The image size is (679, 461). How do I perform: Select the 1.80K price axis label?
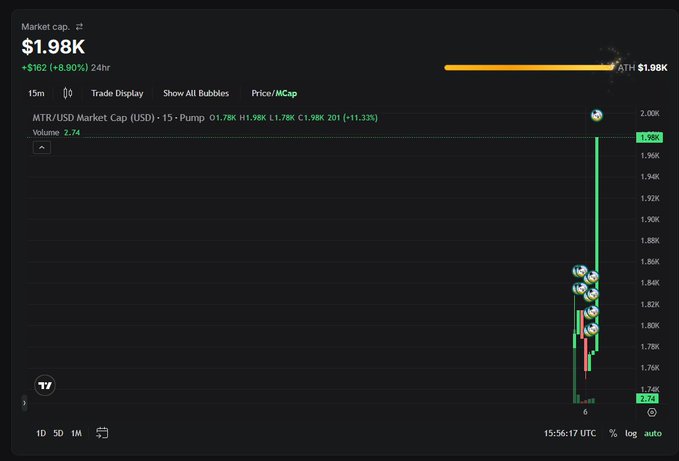tap(650, 326)
